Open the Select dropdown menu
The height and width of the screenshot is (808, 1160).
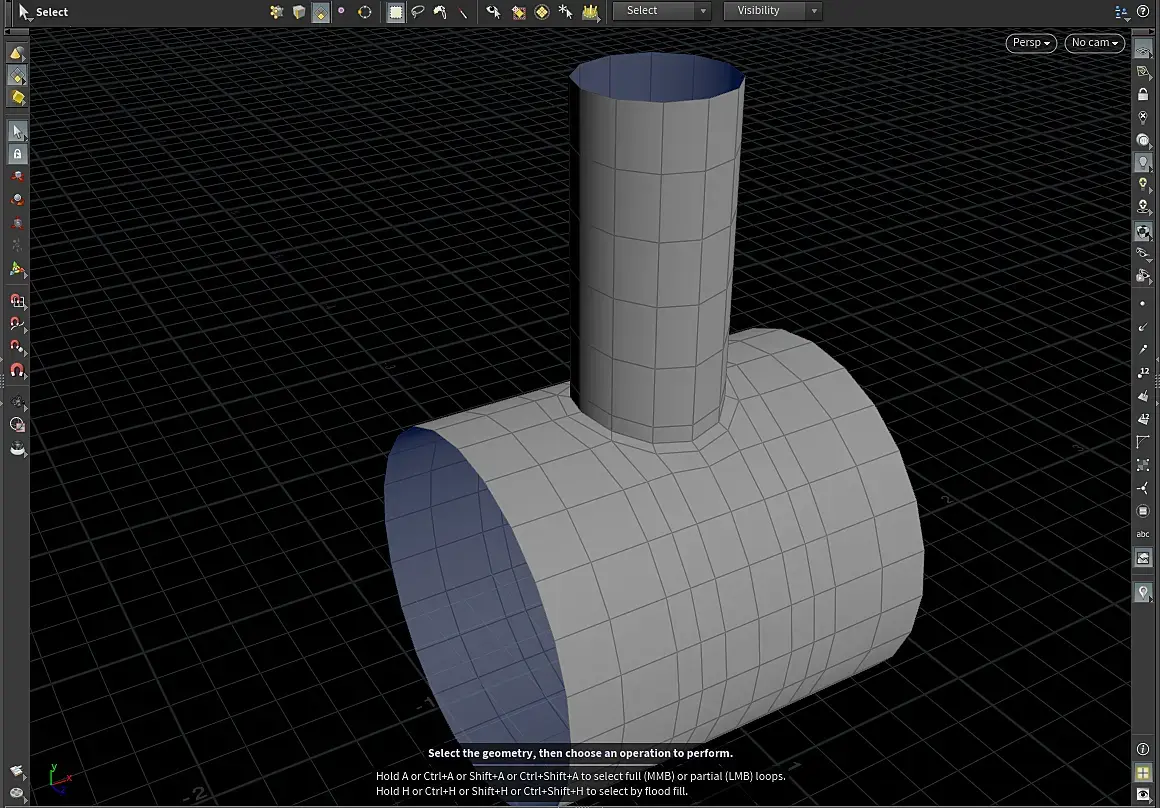coord(661,11)
